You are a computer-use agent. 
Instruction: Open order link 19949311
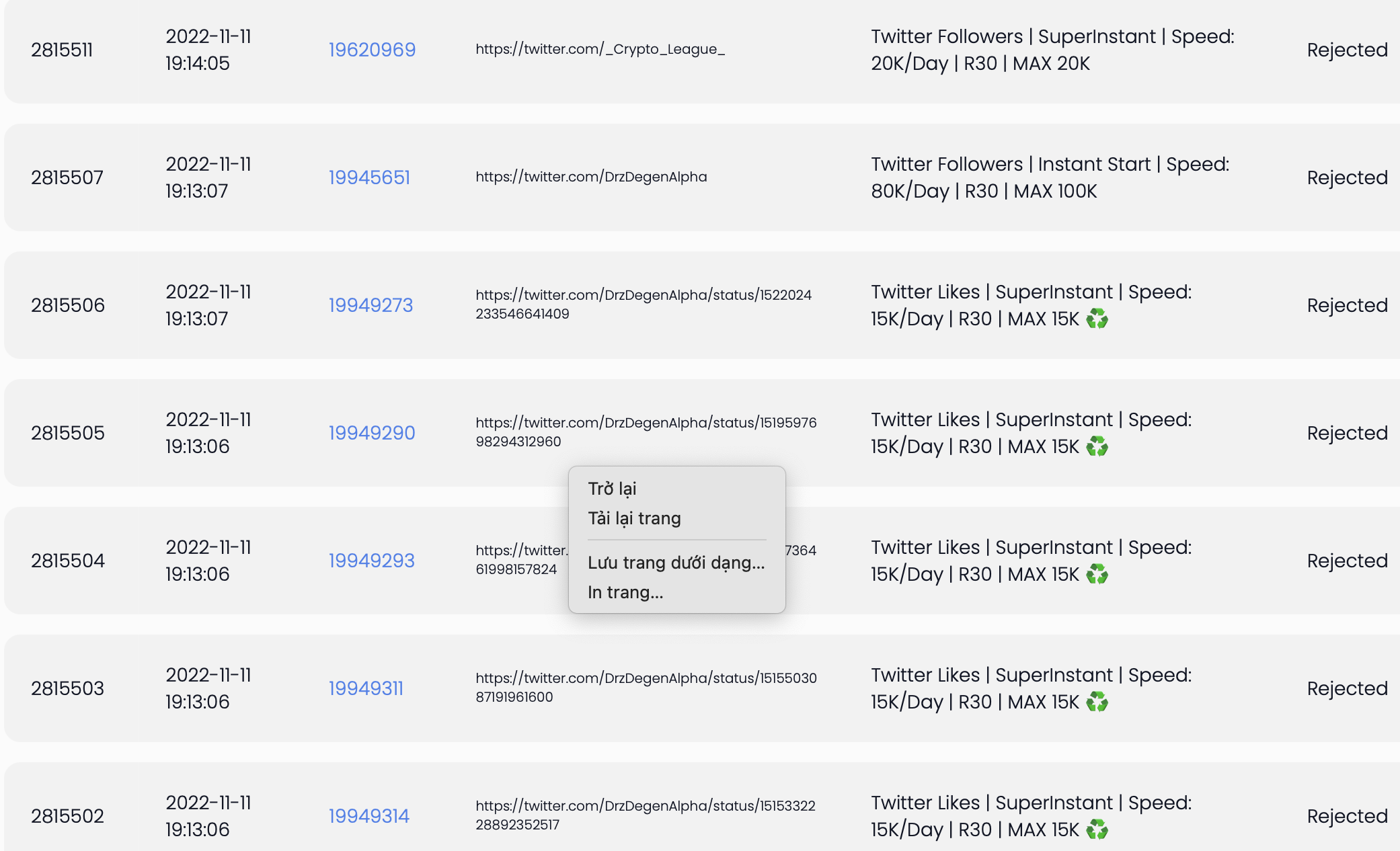(x=366, y=688)
